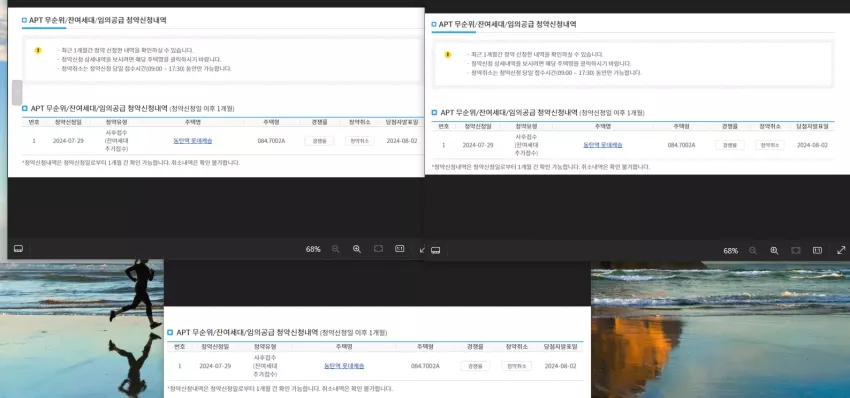Show actual size 1:1 in left viewer
Screen dimensions: 850x398
tap(400, 248)
